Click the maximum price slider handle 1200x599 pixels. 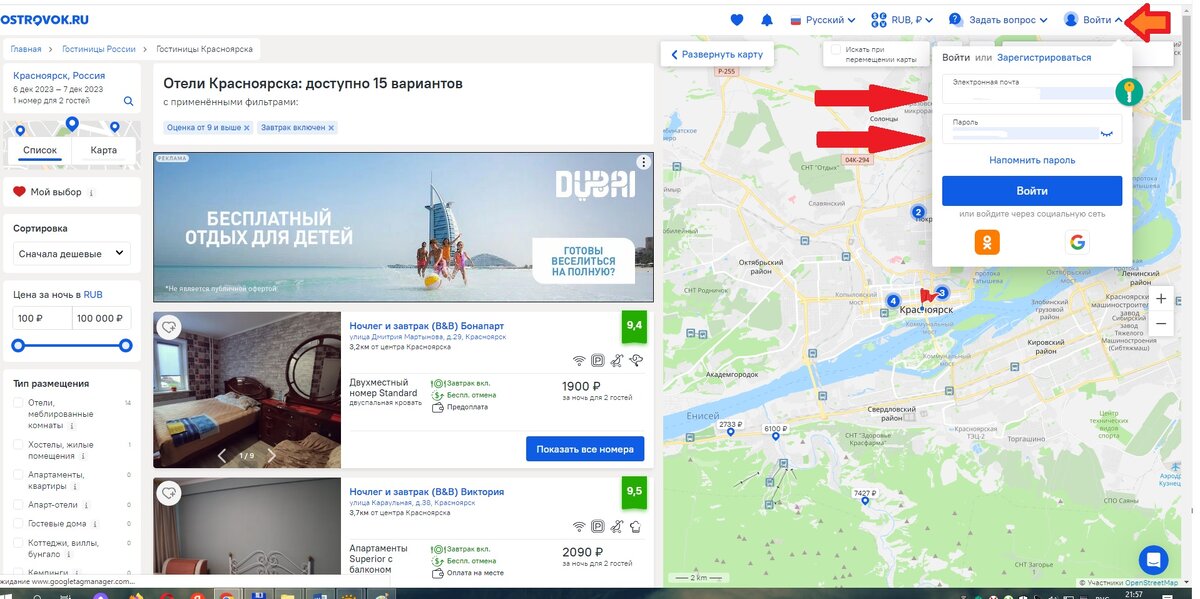point(125,345)
